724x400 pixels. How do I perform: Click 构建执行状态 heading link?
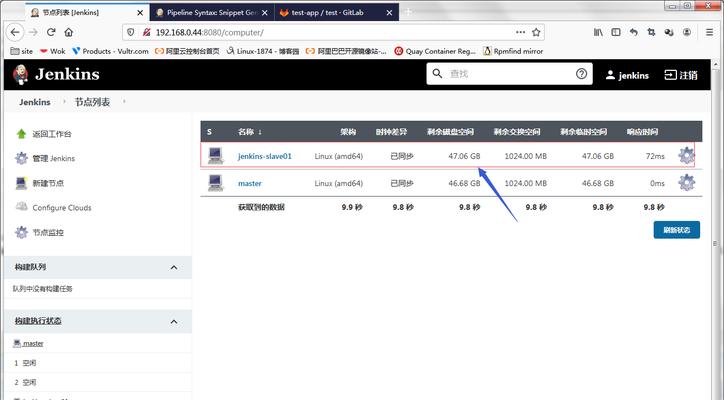pyautogui.click(x=38, y=321)
